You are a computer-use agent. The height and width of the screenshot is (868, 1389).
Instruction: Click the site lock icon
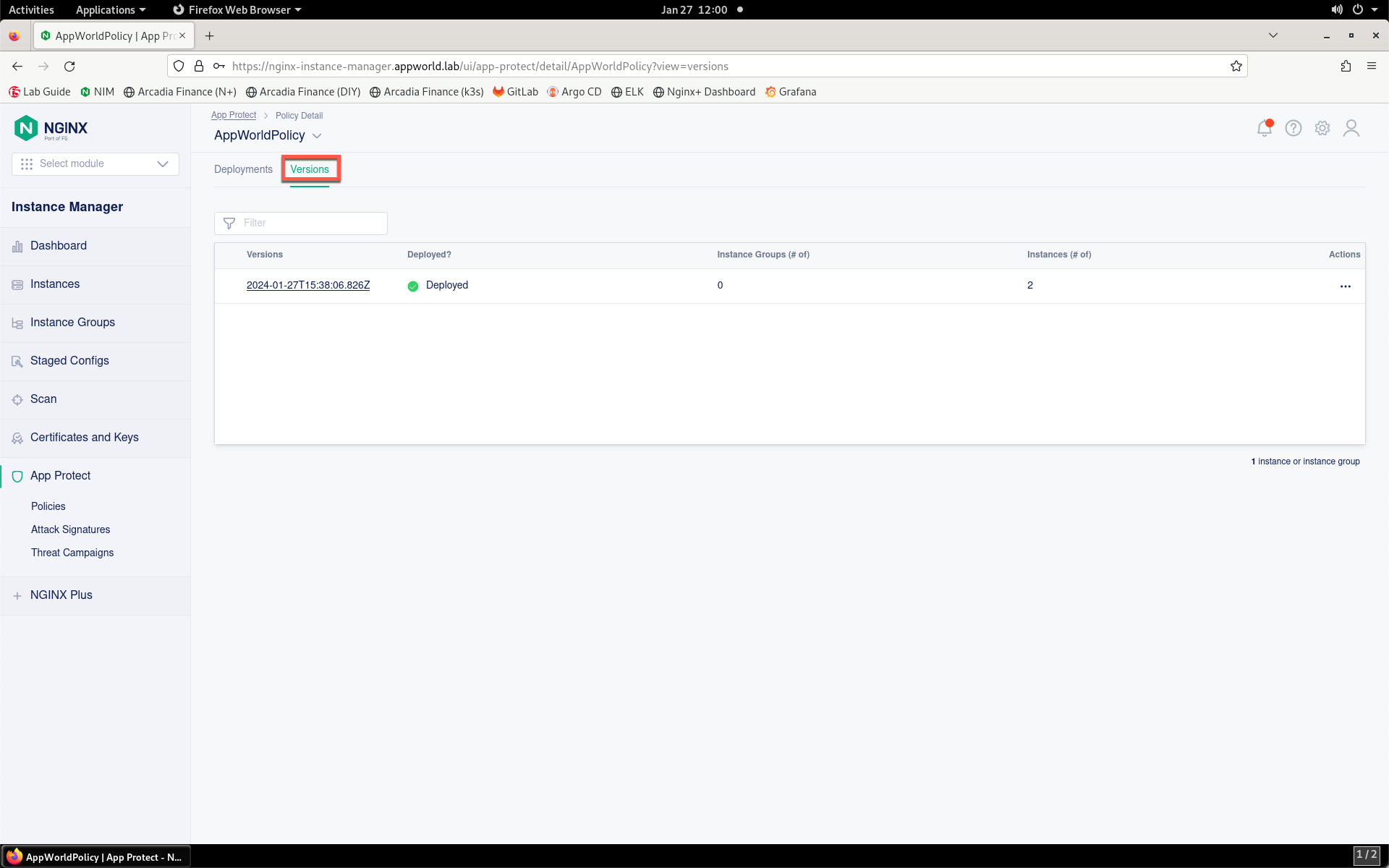point(199,67)
